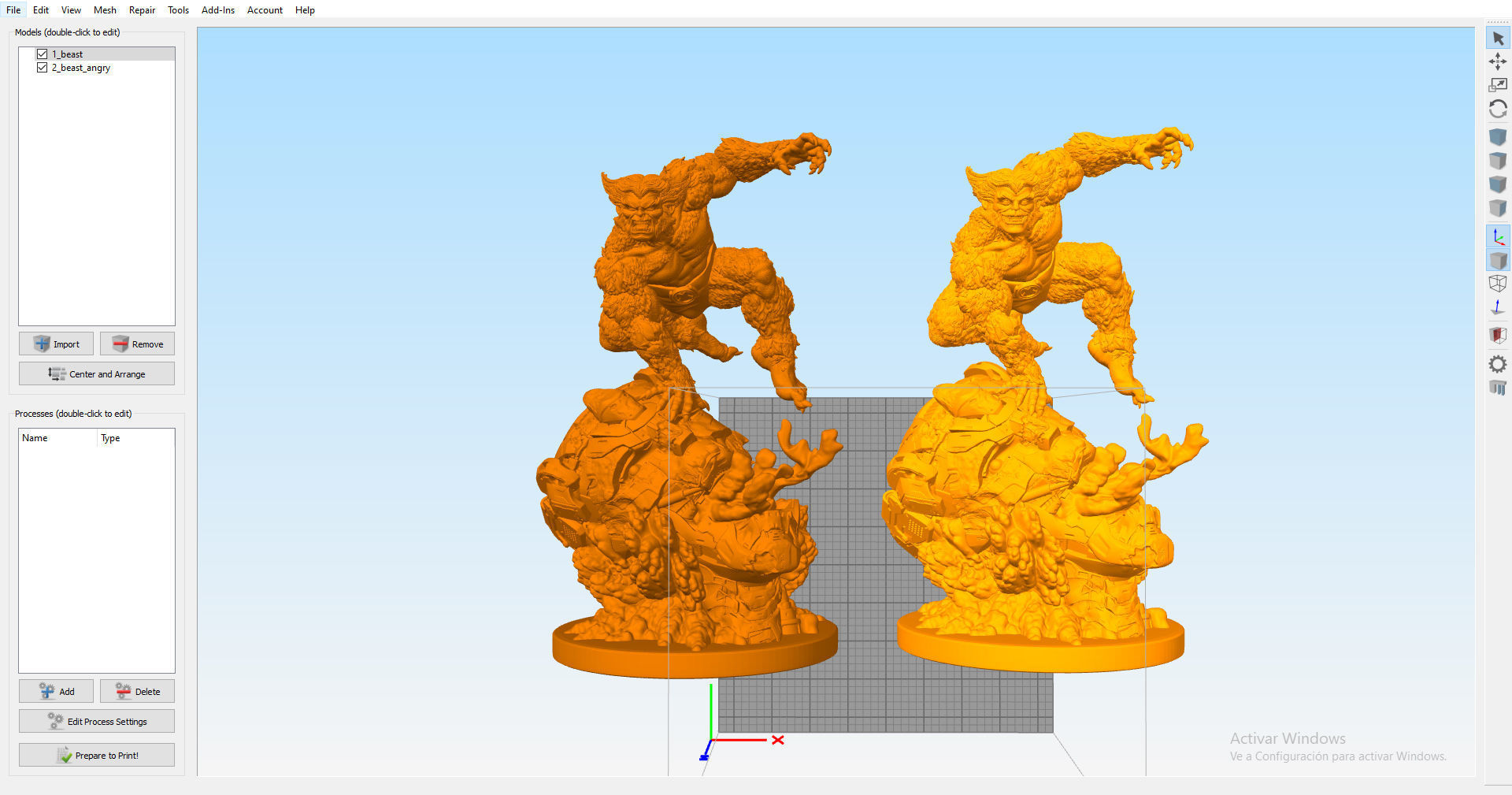Viewport: 1512px width, 795px height.
Task: Open the File menu
Action: (13, 10)
